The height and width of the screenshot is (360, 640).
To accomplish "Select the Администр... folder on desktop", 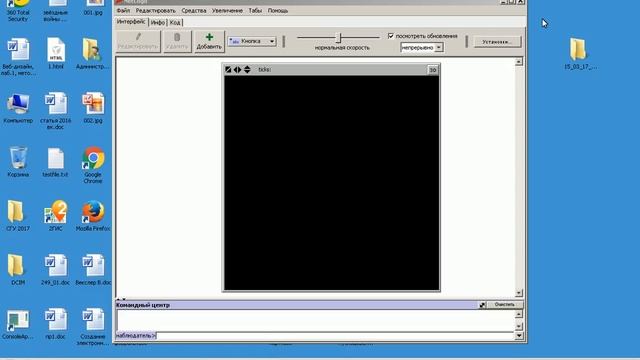I will coord(93,53).
